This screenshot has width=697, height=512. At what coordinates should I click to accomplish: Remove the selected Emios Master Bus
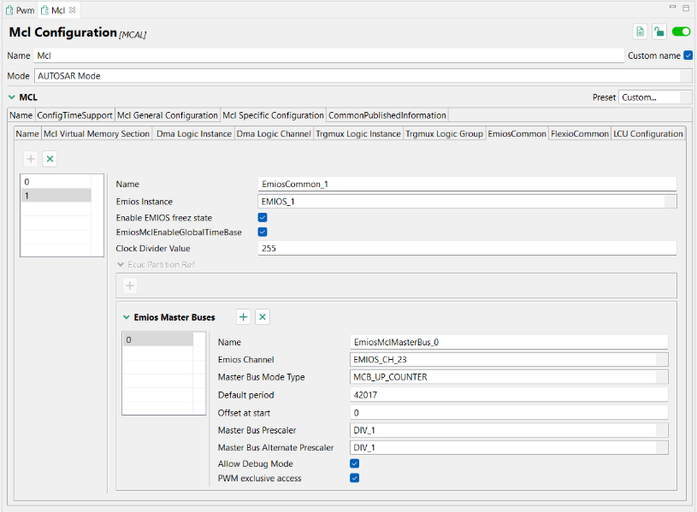(262, 317)
